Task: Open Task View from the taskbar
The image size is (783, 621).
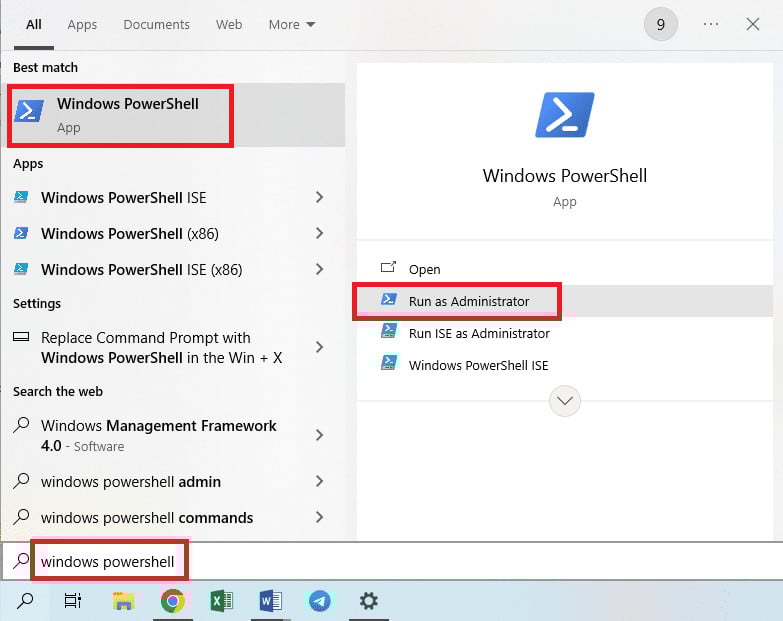Action: pyautogui.click(x=73, y=601)
